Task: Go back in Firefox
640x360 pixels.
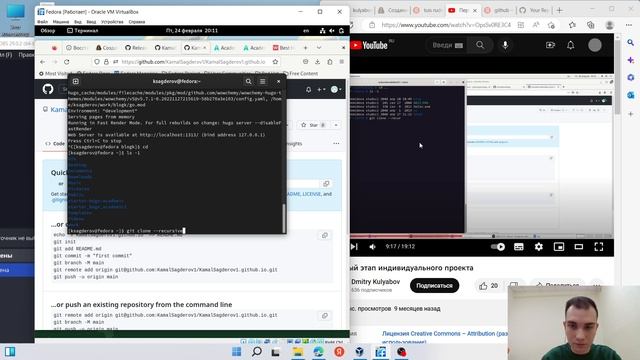Action: 43,62
